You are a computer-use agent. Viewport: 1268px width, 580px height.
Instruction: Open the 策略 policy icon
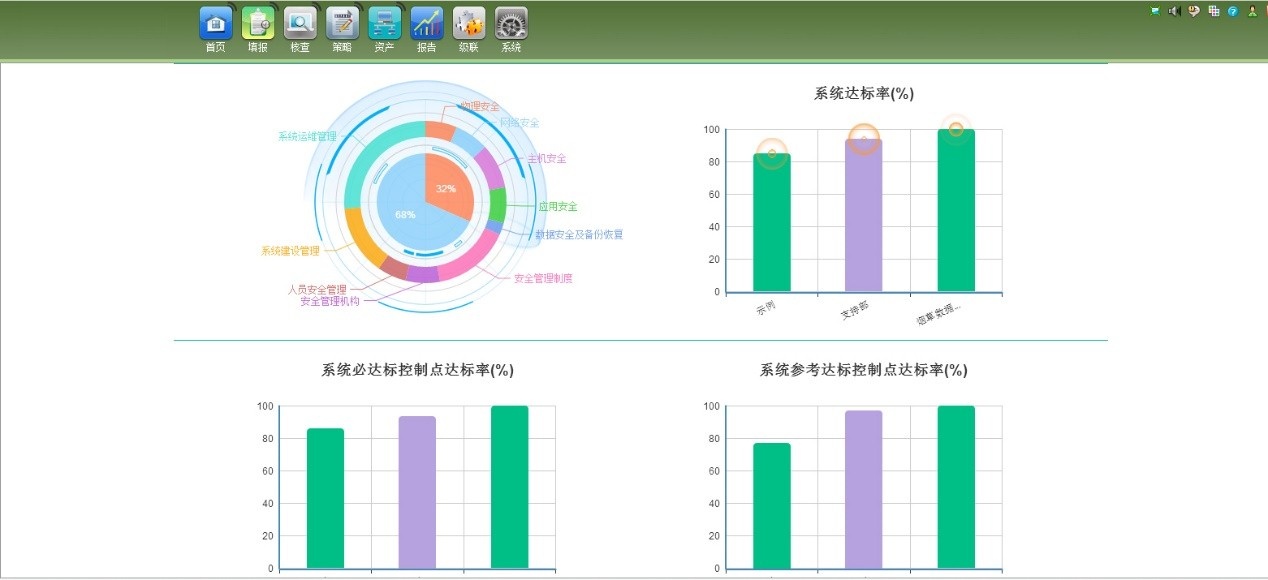pyautogui.click(x=342, y=23)
